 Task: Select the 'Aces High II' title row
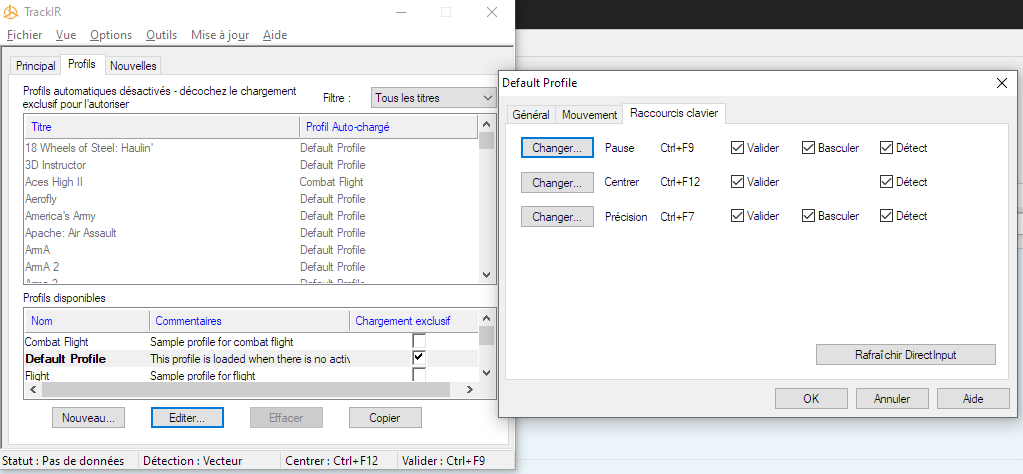pyautogui.click(x=251, y=182)
